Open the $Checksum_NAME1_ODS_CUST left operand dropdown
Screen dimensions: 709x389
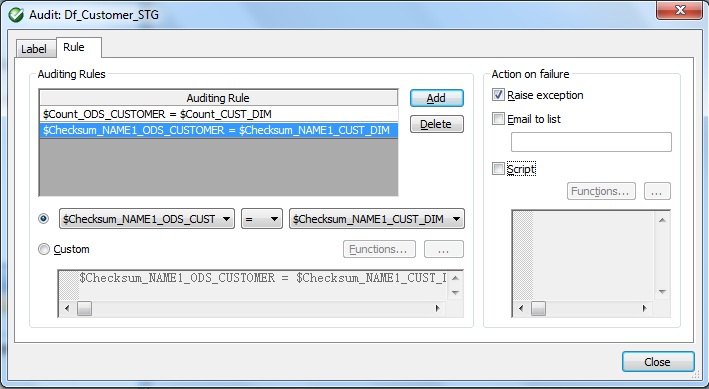[147, 219]
